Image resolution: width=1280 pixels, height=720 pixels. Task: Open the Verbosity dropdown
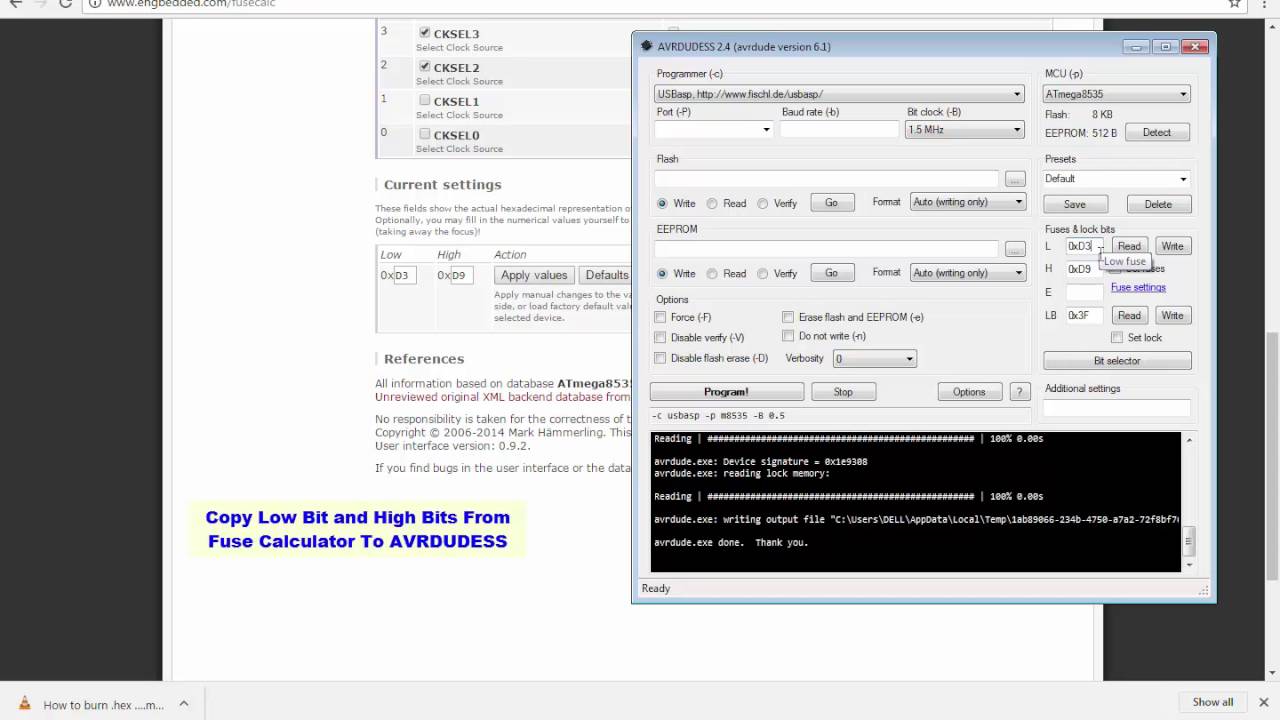pyautogui.click(x=874, y=358)
